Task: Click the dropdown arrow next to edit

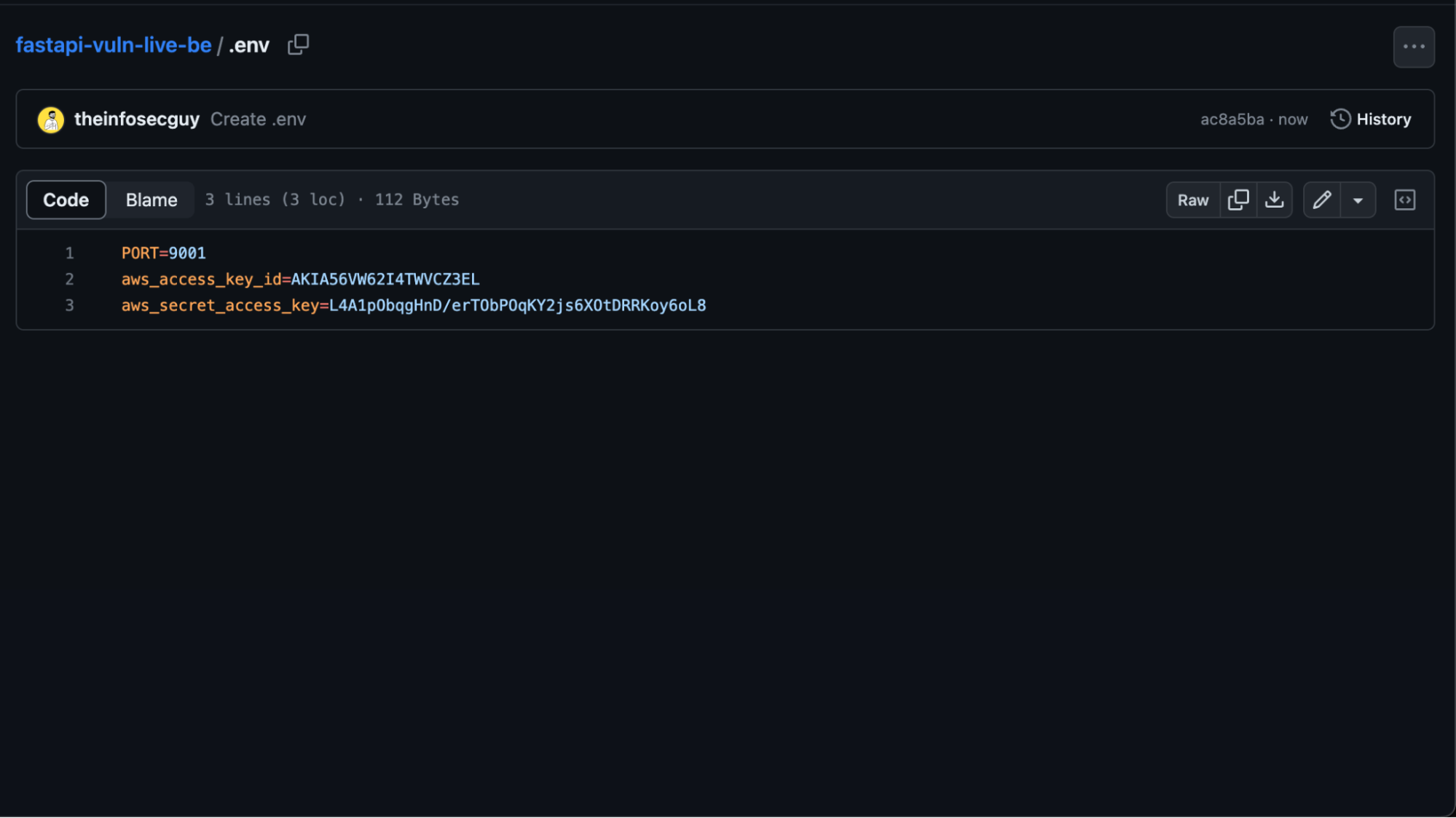Action: (x=1357, y=199)
